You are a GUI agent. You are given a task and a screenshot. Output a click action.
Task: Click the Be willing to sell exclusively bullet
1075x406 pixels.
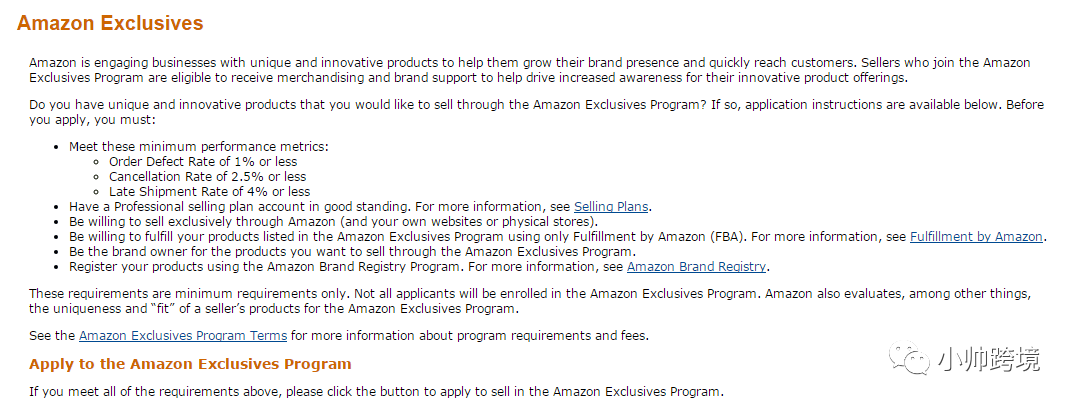(x=333, y=222)
